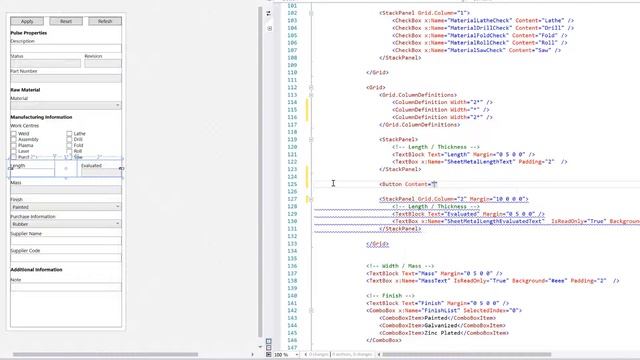Click line number 133 in the gutter
Viewport: 640px width, 360px height.
(x=292, y=244)
